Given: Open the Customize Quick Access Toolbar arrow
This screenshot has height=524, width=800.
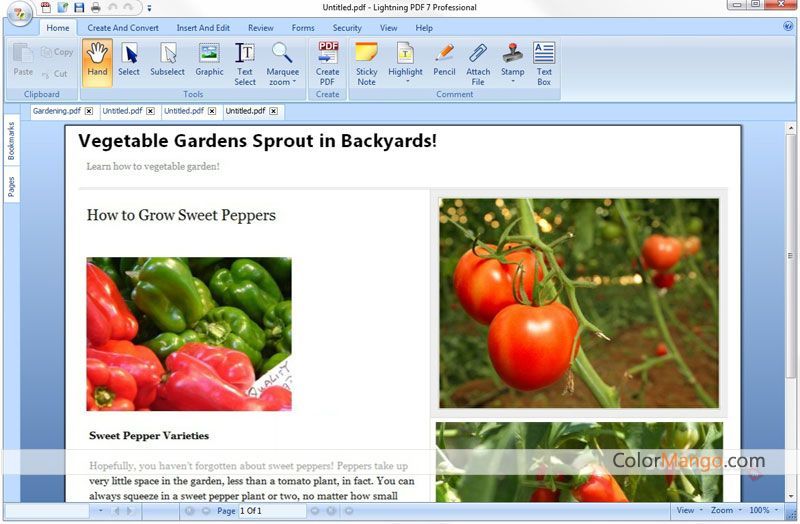Looking at the screenshot, I should [149, 8].
